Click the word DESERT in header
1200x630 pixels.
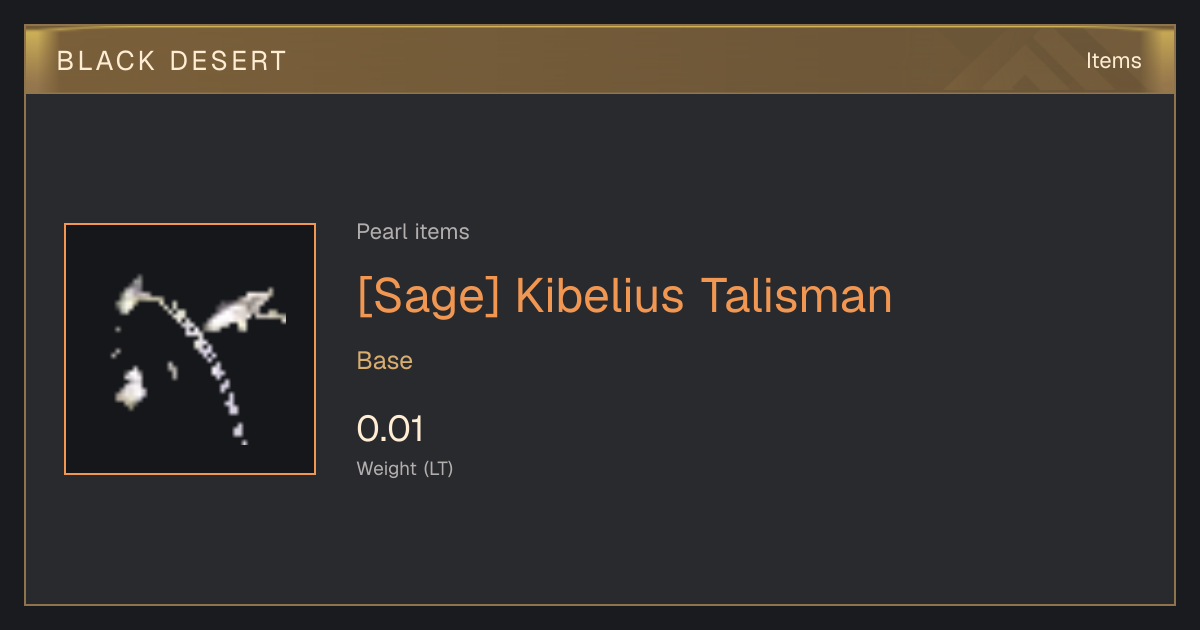click(x=228, y=61)
